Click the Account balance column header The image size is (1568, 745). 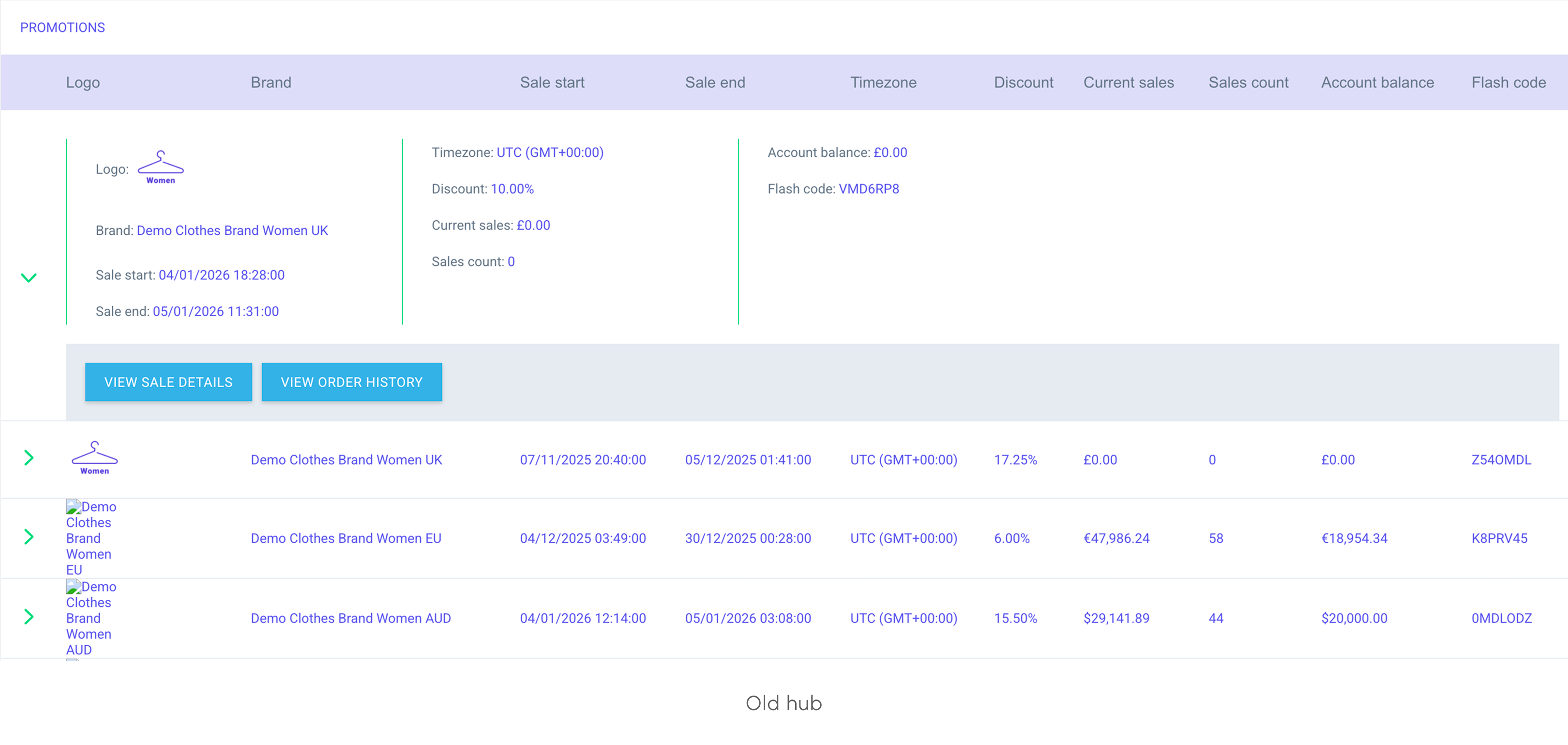[x=1377, y=82]
